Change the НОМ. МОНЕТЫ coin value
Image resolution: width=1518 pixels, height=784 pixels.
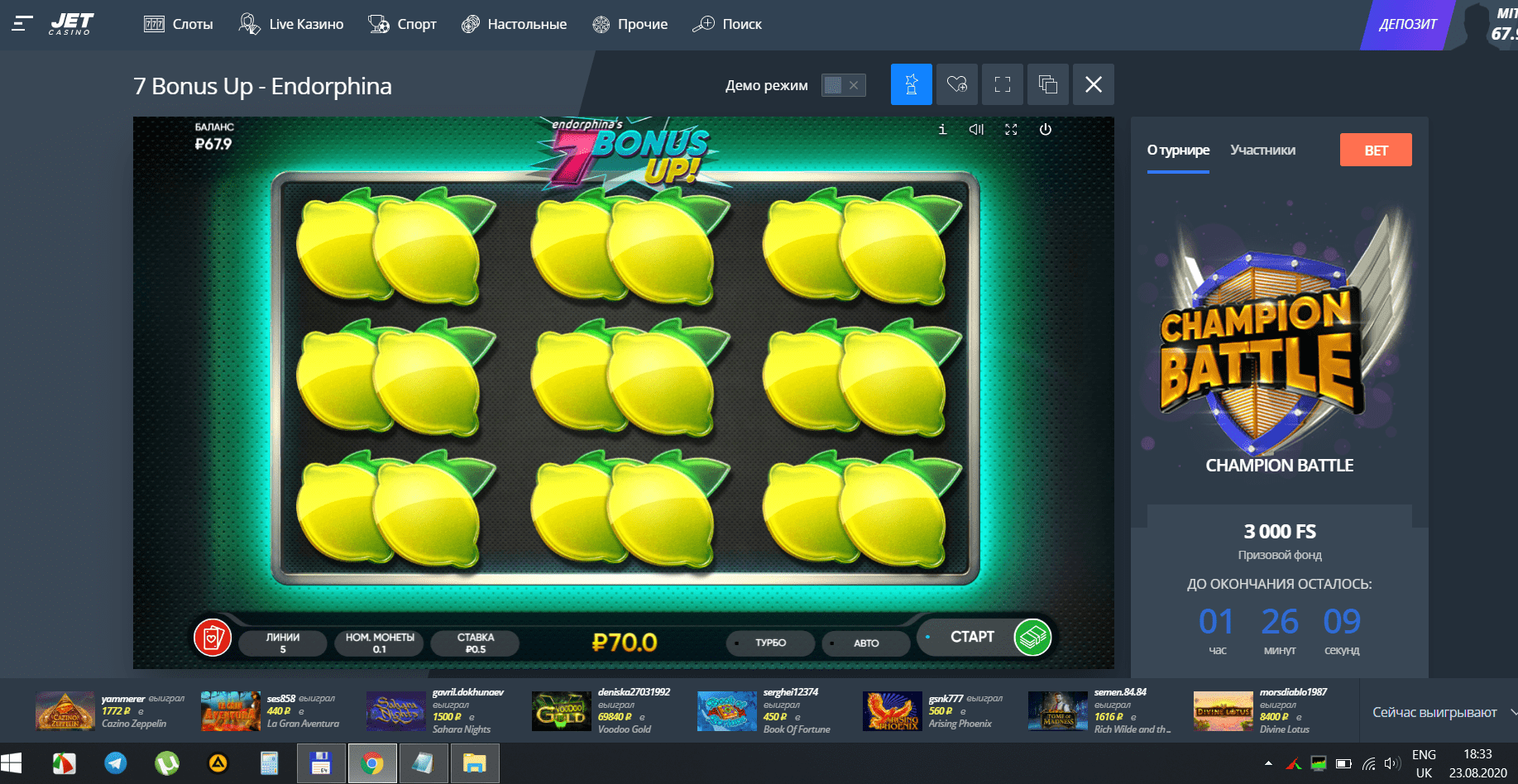point(380,643)
